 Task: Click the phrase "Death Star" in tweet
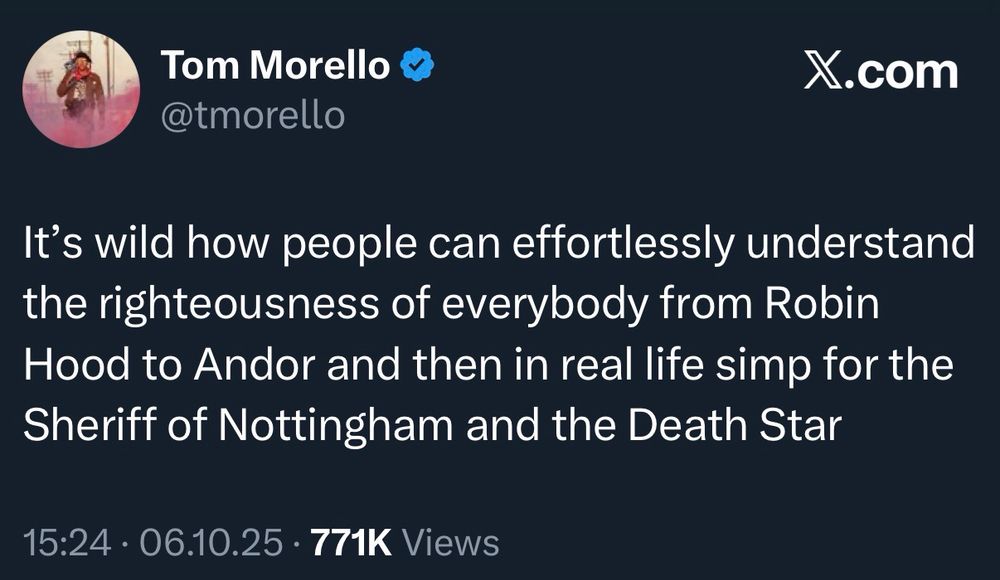tap(735, 426)
